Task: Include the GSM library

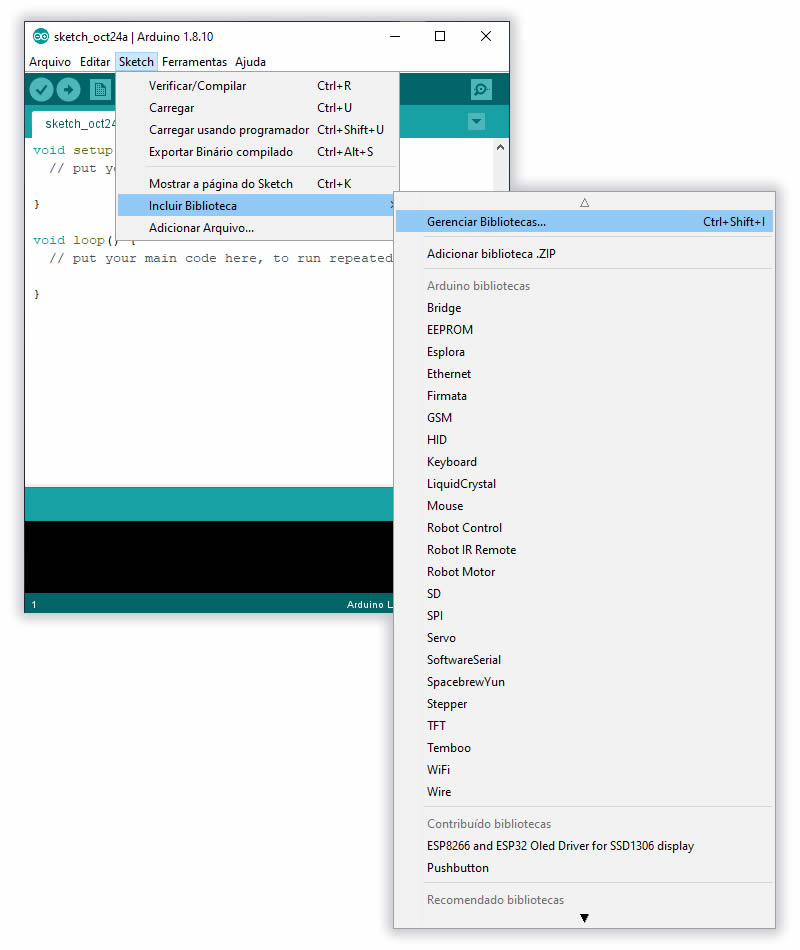Action: click(x=584, y=418)
